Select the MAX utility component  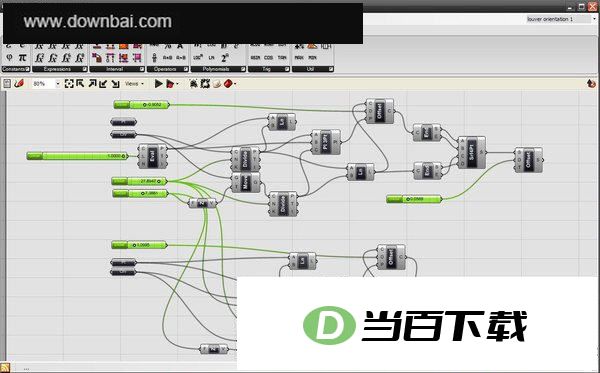299,58
